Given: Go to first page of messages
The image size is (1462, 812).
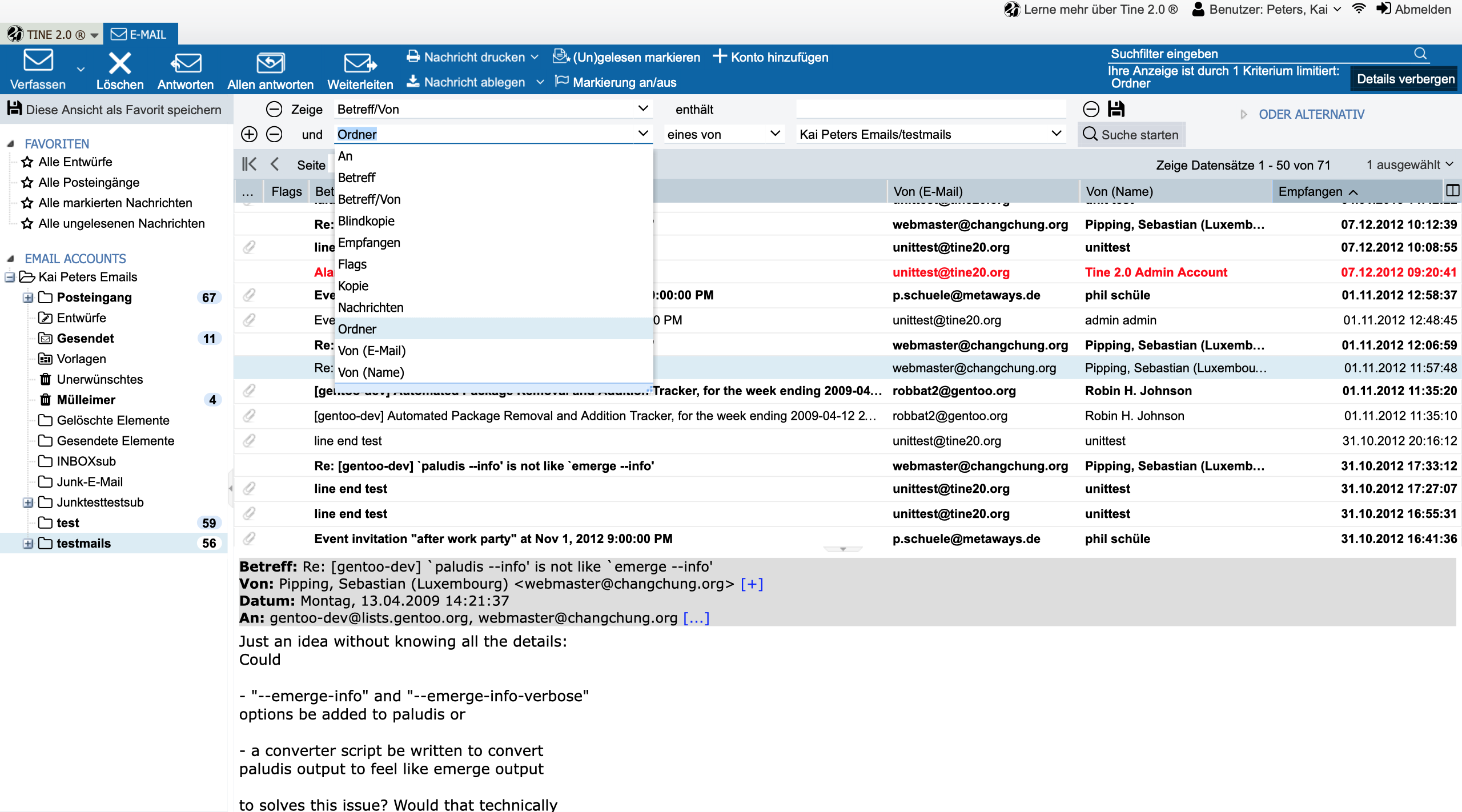Looking at the screenshot, I should (249, 164).
